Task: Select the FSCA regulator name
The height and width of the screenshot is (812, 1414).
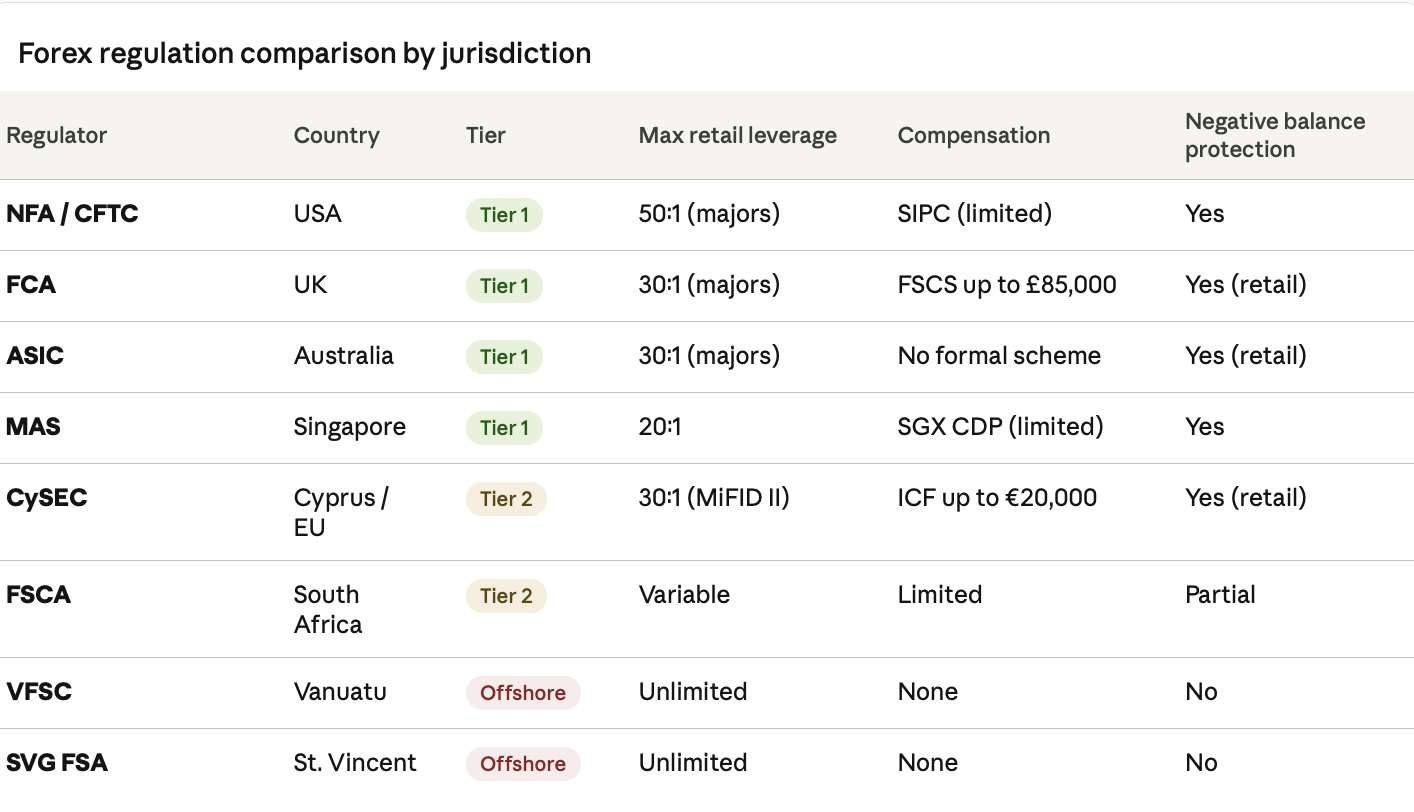Action: click(x=39, y=595)
